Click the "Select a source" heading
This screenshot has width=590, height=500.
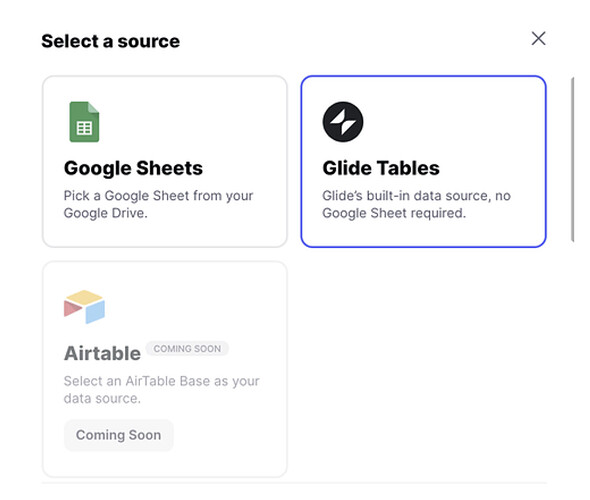(x=111, y=41)
